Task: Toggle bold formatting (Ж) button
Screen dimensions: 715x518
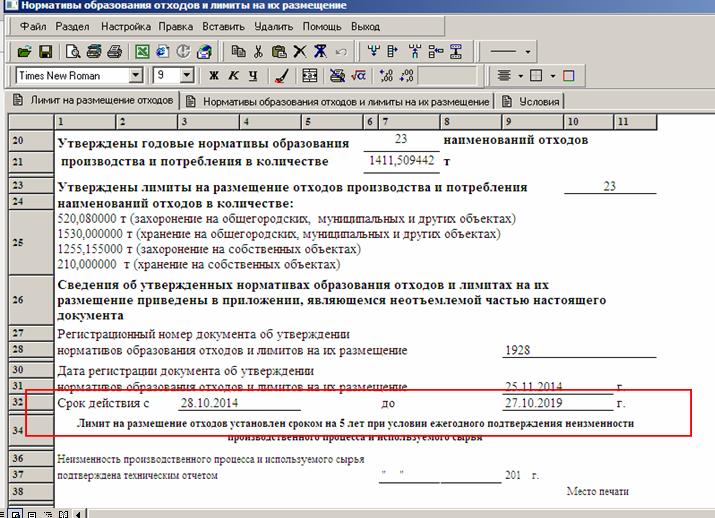Action: pyautogui.click(x=213, y=76)
